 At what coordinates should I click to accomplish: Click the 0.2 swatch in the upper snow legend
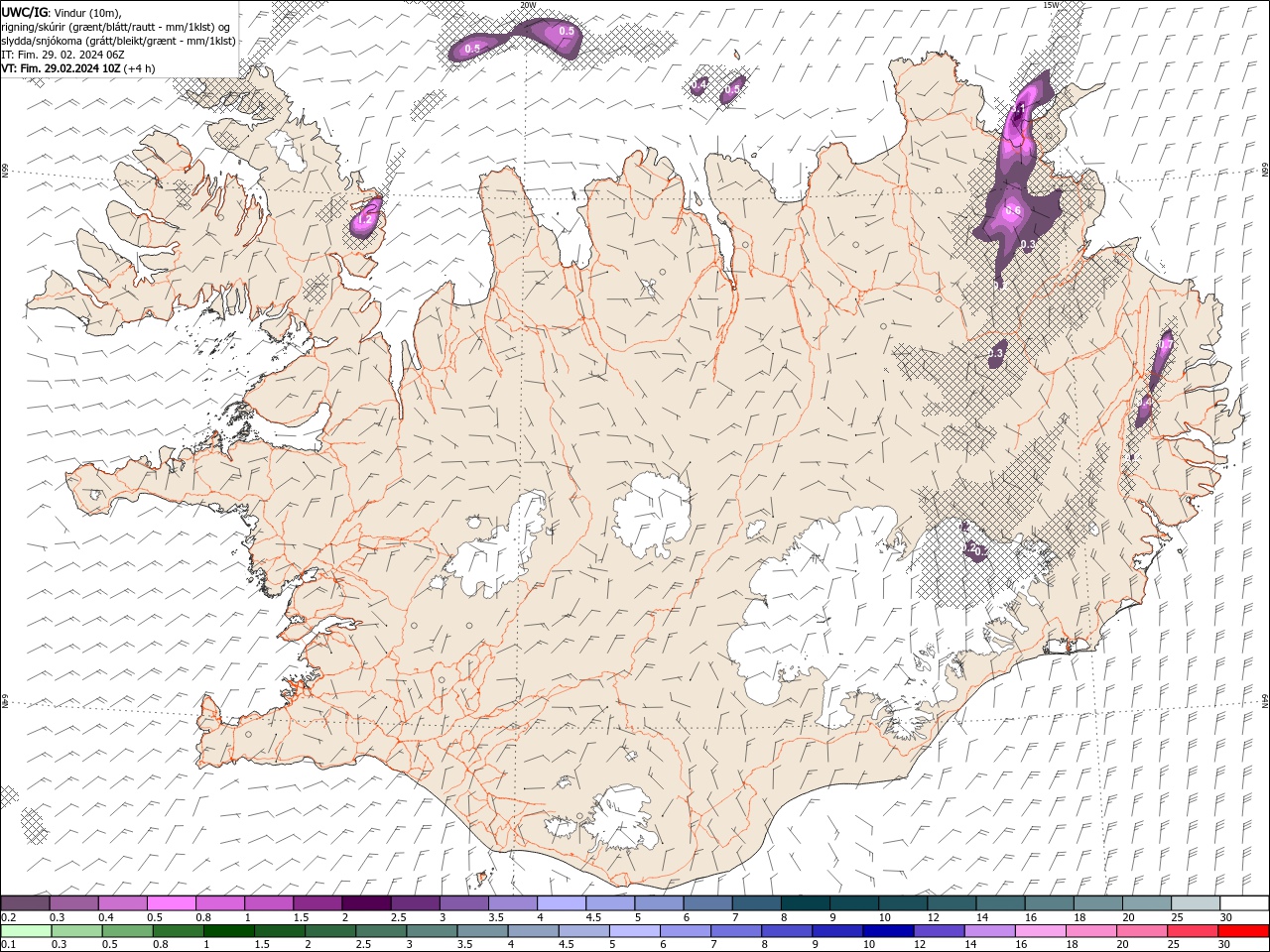click(25, 903)
